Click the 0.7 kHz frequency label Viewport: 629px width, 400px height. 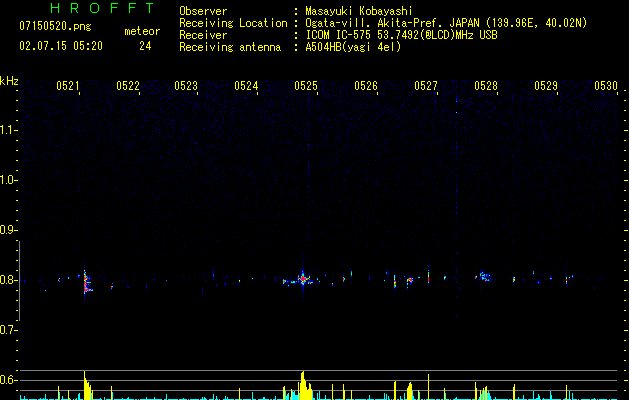8,330
